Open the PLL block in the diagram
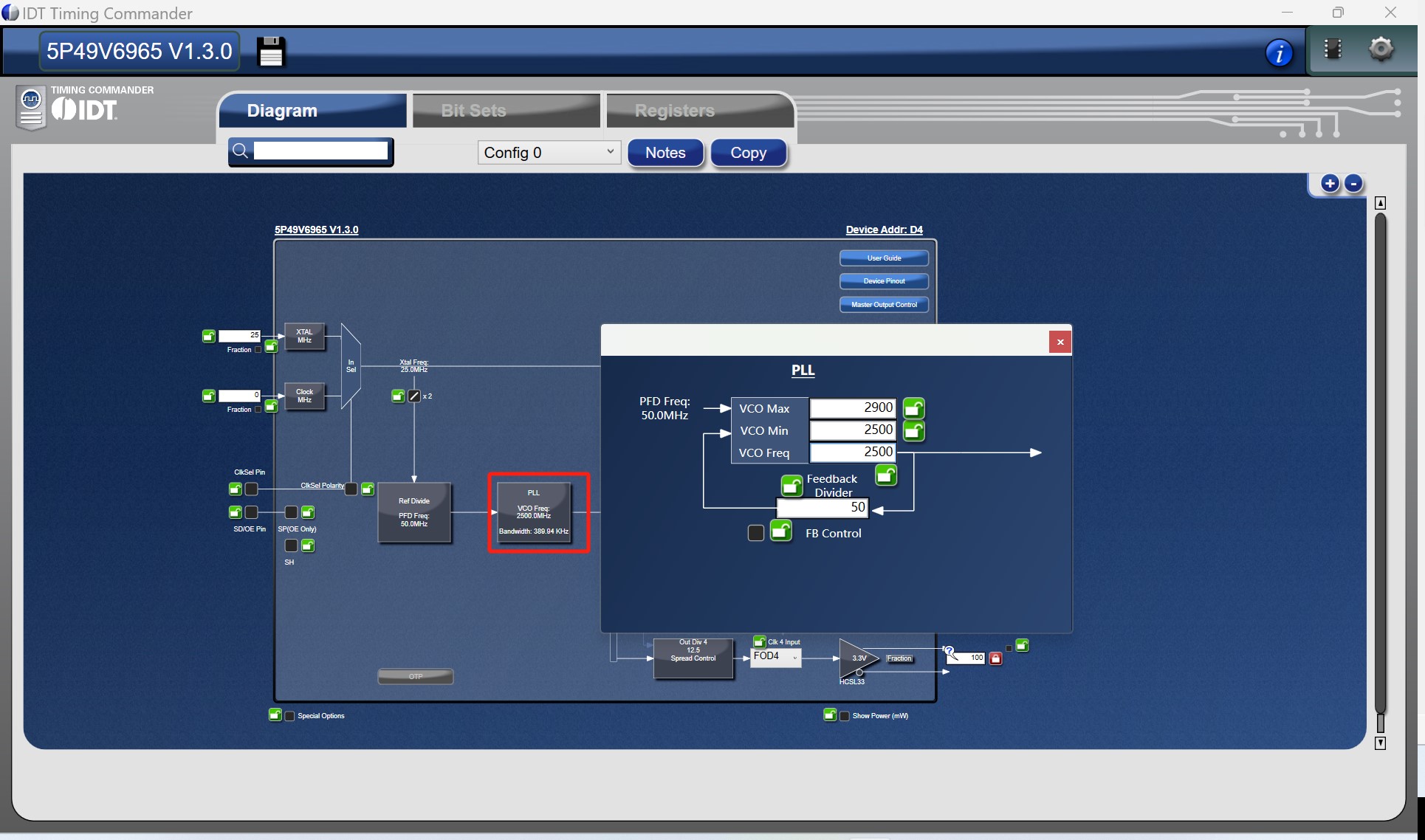This screenshot has height=840, width=1425. 534,512
